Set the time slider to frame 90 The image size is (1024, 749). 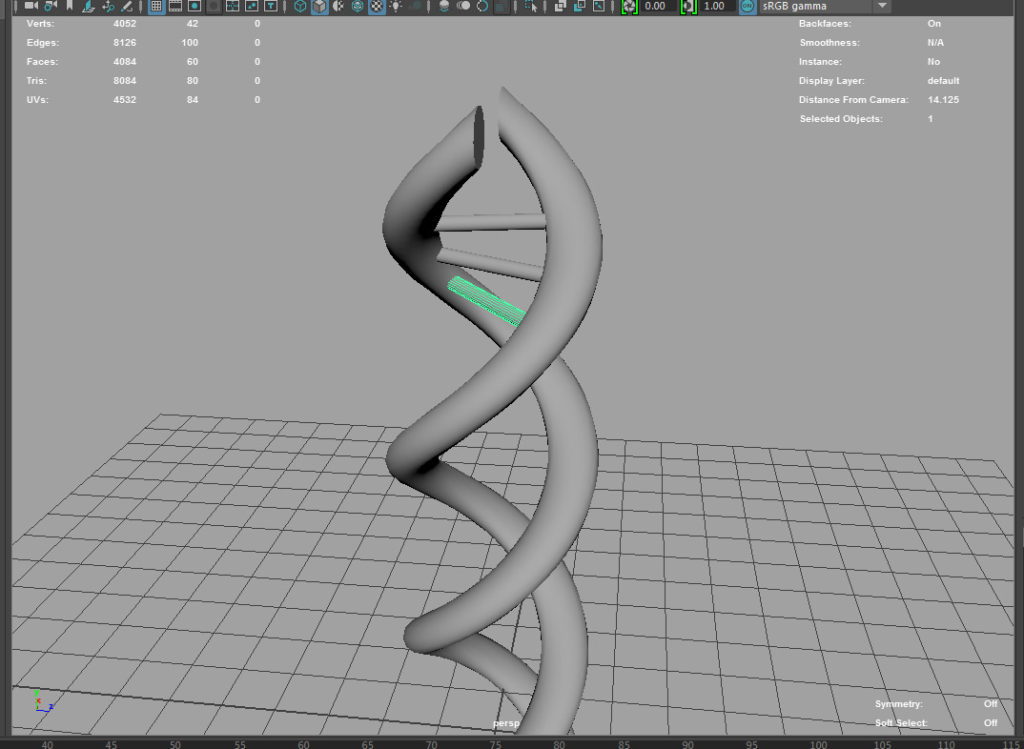pos(688,744)
